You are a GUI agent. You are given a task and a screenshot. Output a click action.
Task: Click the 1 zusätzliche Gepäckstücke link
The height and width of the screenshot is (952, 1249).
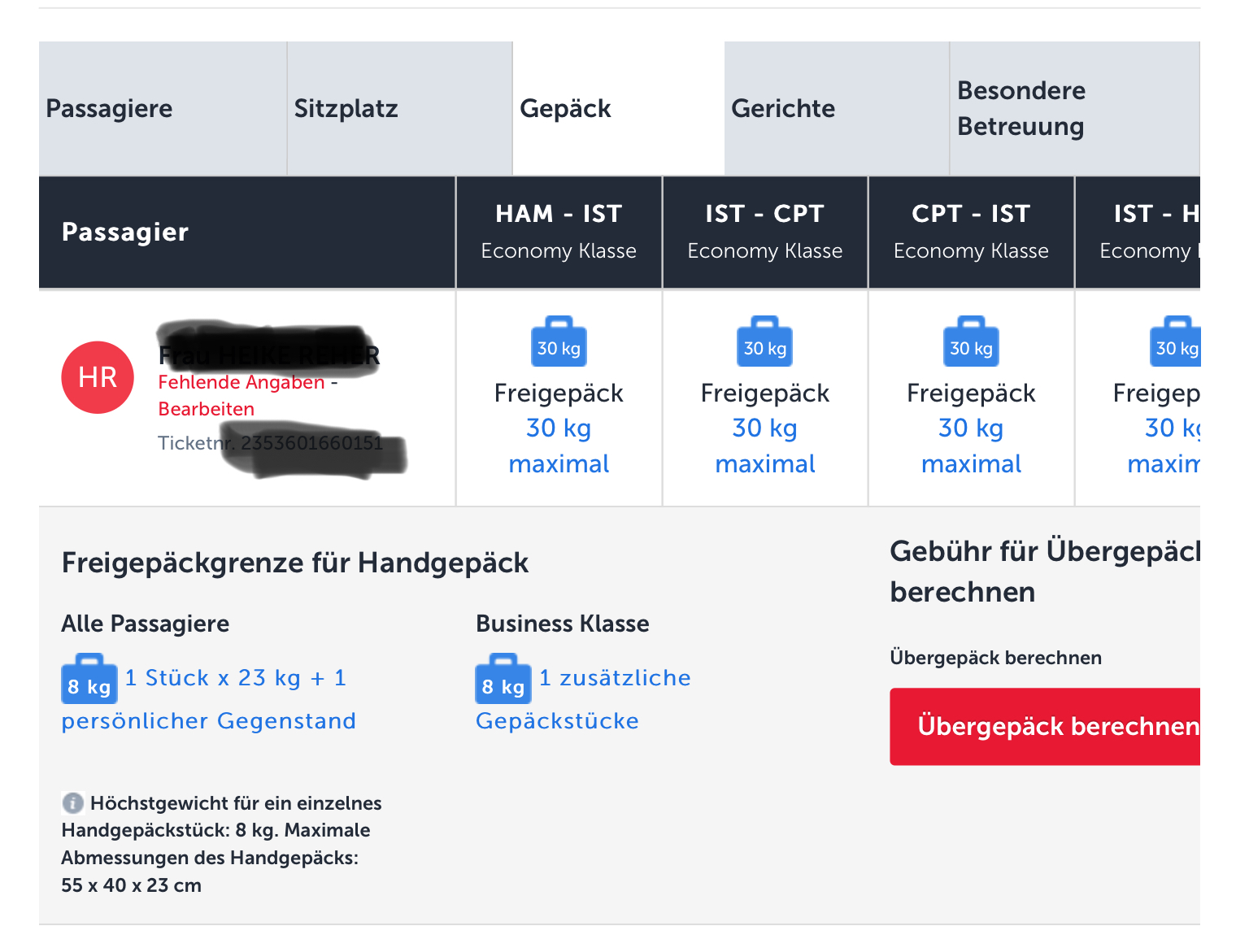615,678
